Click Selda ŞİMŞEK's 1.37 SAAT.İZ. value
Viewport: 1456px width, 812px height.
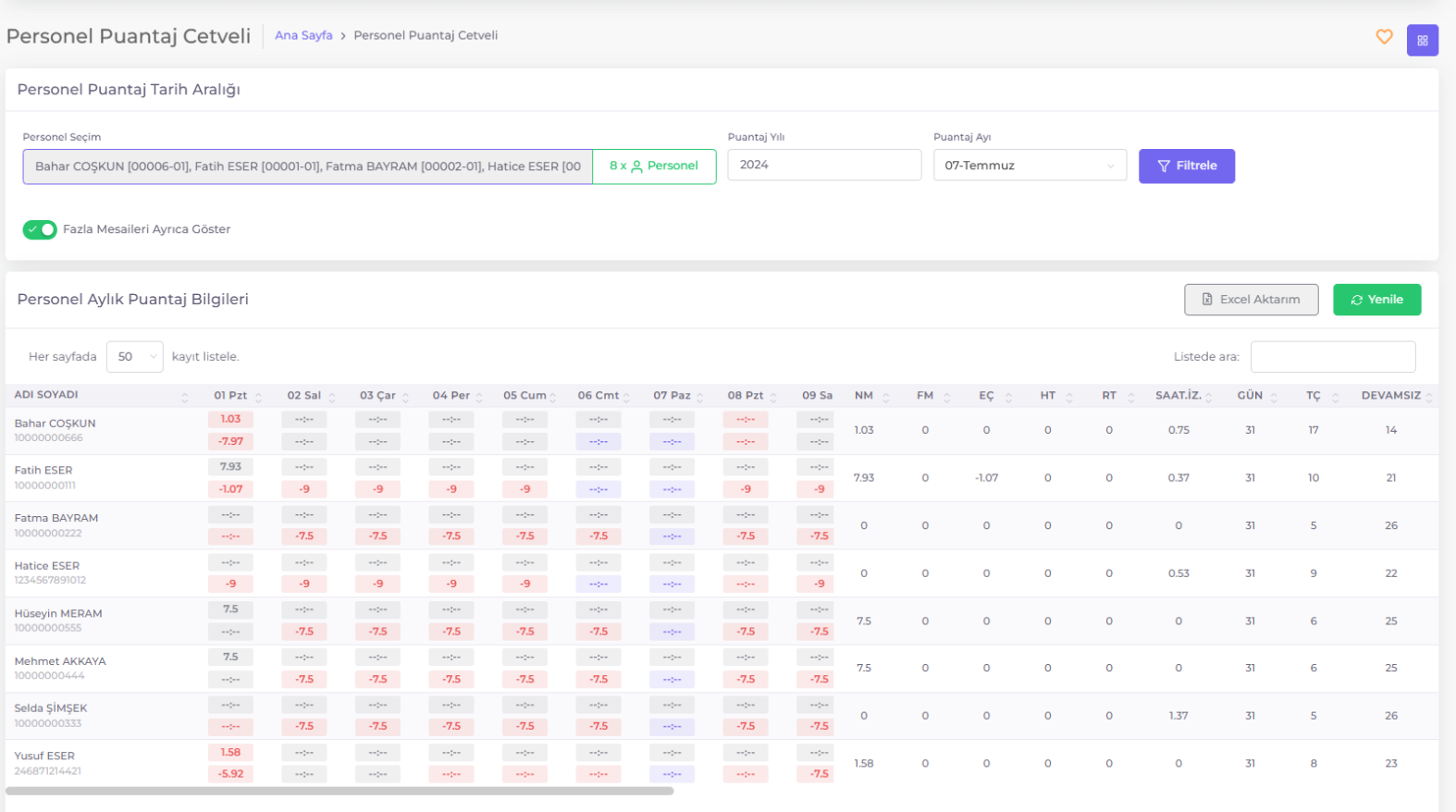click(1178, 716)
